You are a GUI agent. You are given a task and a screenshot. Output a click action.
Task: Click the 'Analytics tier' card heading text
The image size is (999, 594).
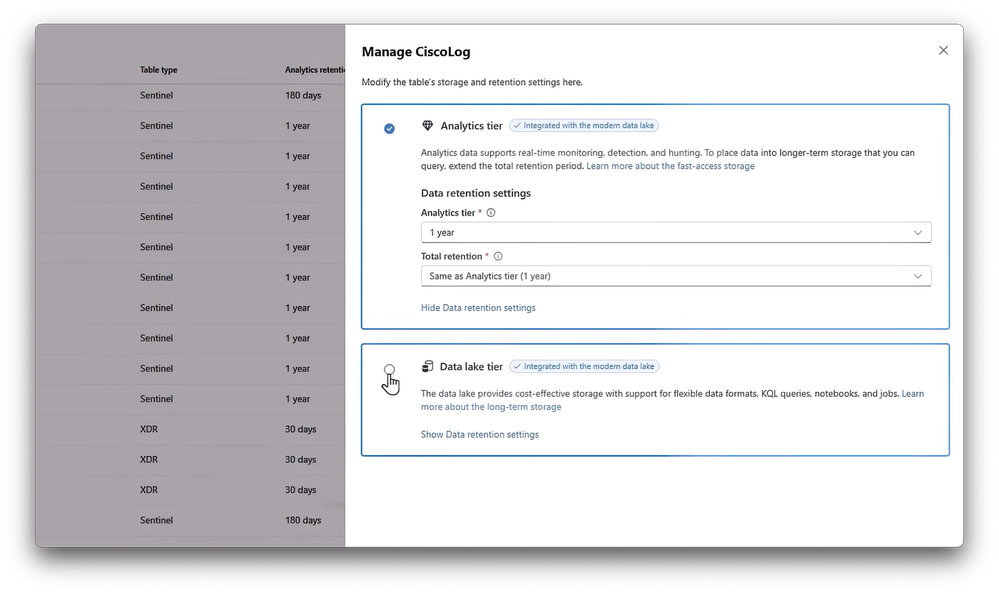[x=471, y=126]
